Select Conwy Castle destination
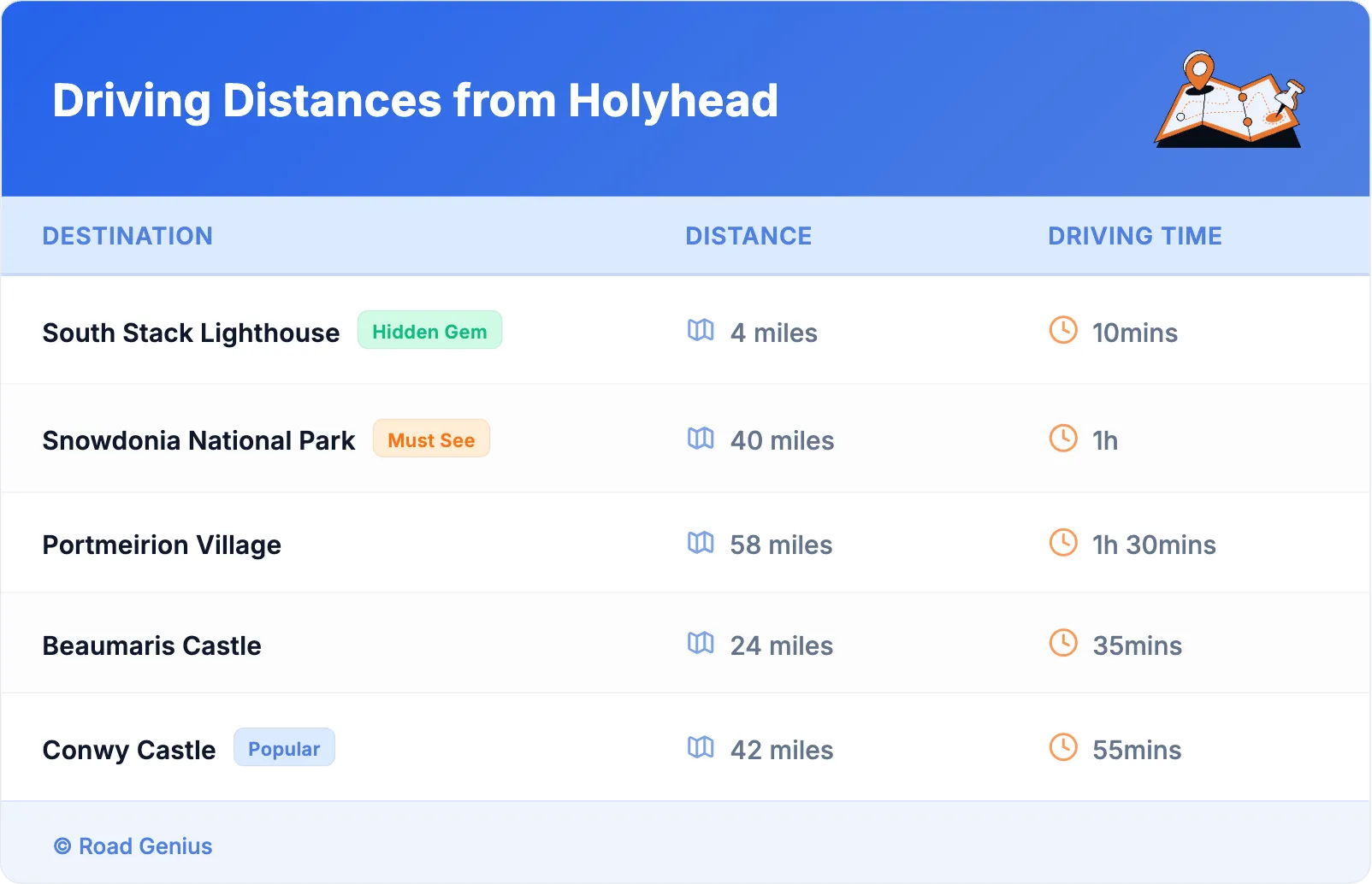 click(129, 751)
